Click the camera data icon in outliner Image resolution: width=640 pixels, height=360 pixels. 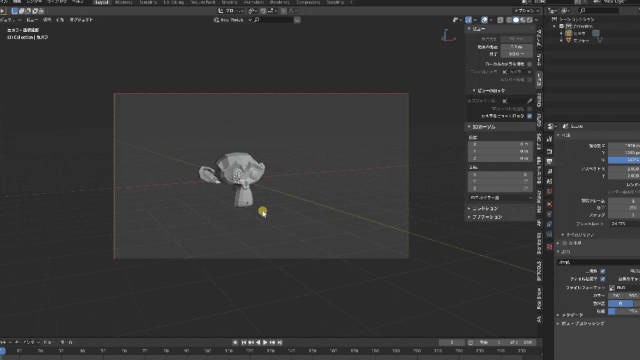pyautogui.click(x=596, y=33)
